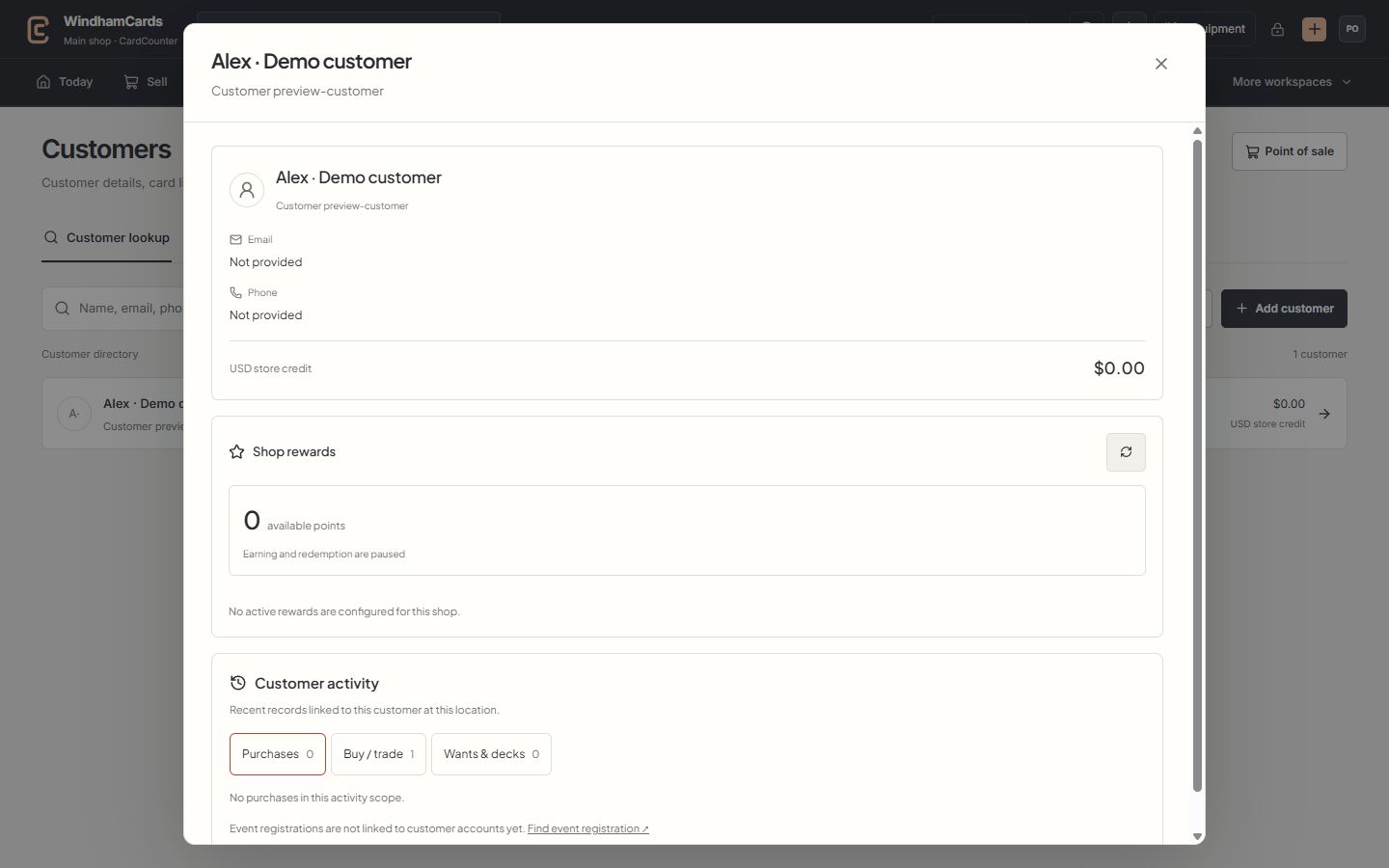Image resolution: width=1389 pixels, height=868 pixels.
Task: Click the '0 available points' value
Action: click(294, 521)
